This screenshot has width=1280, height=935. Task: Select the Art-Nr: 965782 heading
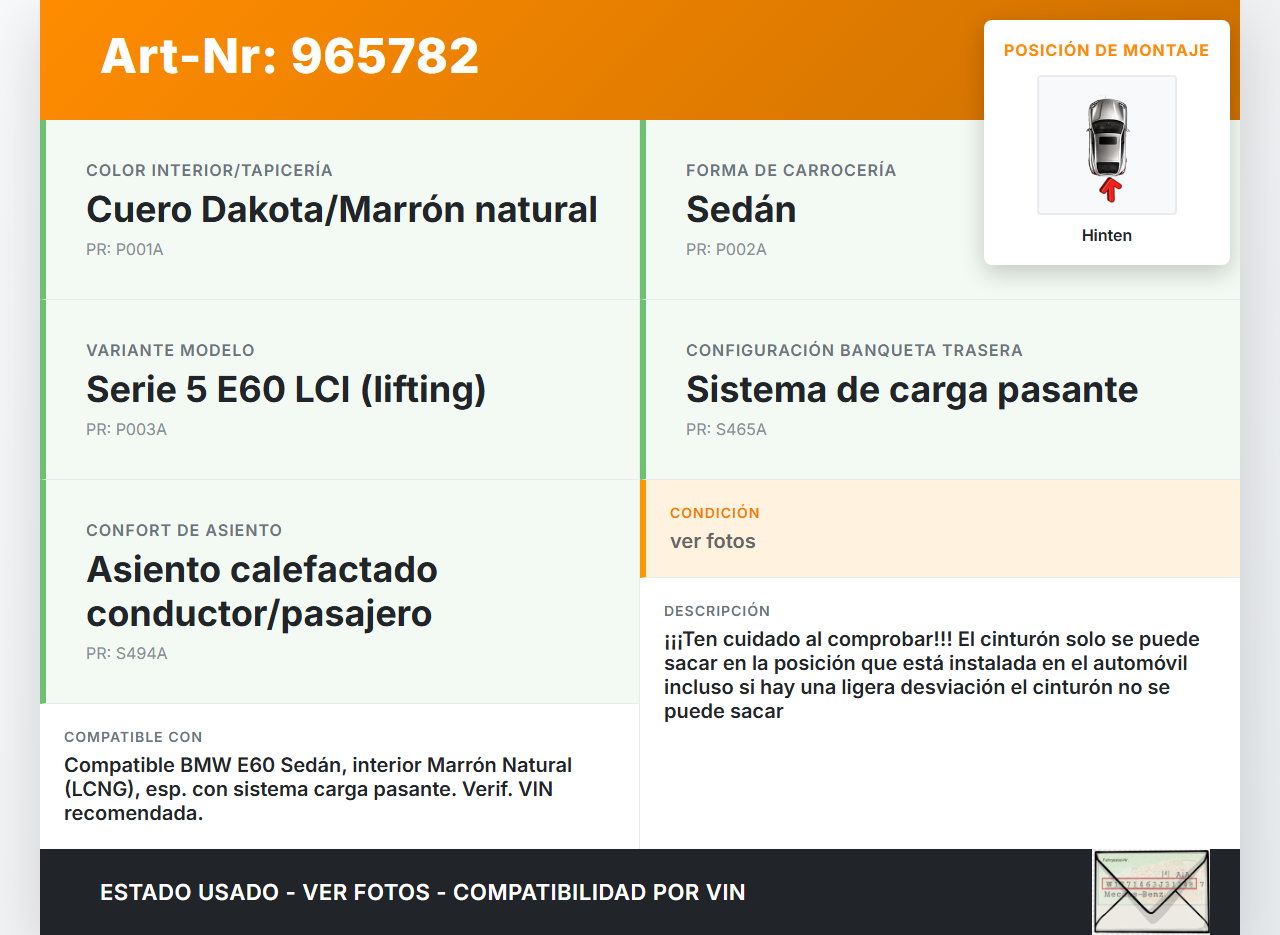click(290, 56)
